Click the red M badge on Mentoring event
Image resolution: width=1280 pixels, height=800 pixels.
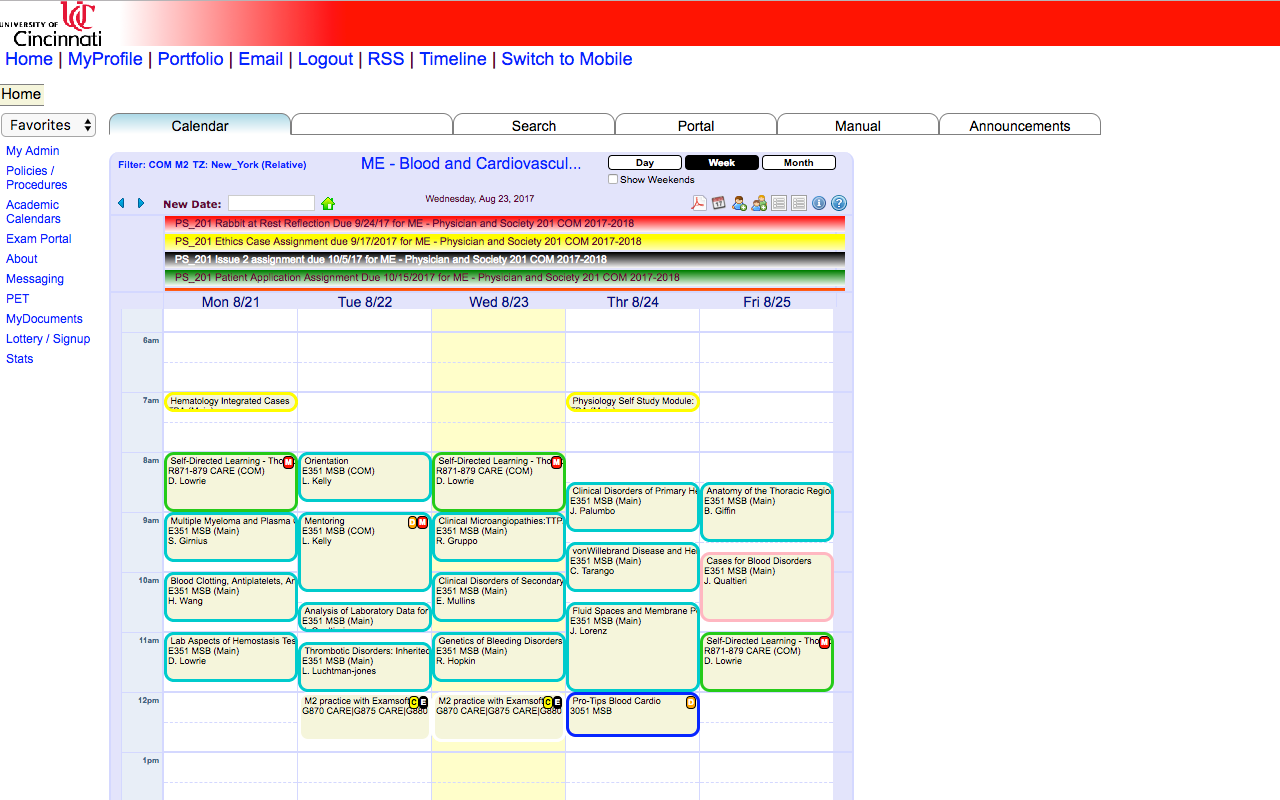click(x=422, y=522)
